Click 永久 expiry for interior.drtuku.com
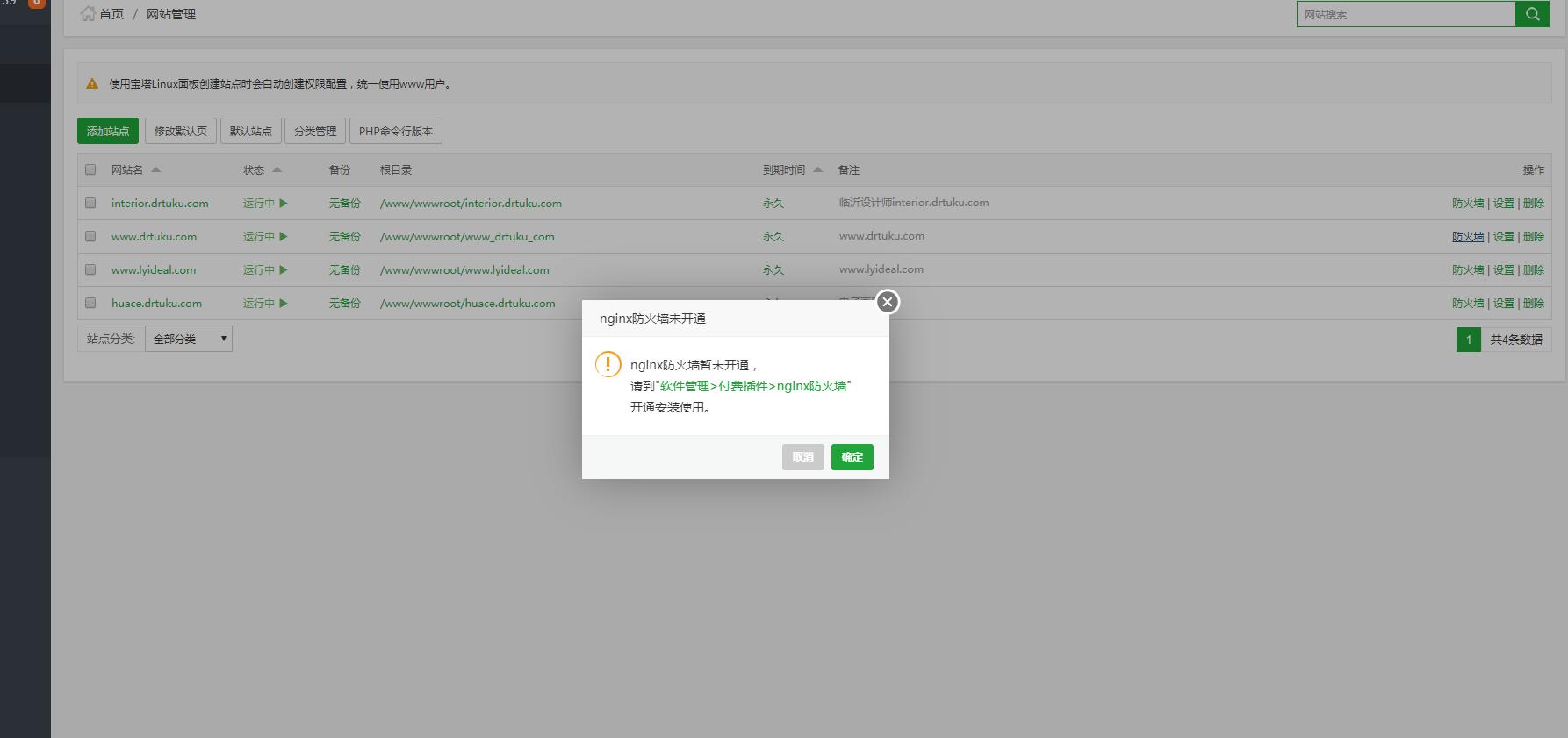The width and height of the screenshot is (1568, 738). (773, 203)
